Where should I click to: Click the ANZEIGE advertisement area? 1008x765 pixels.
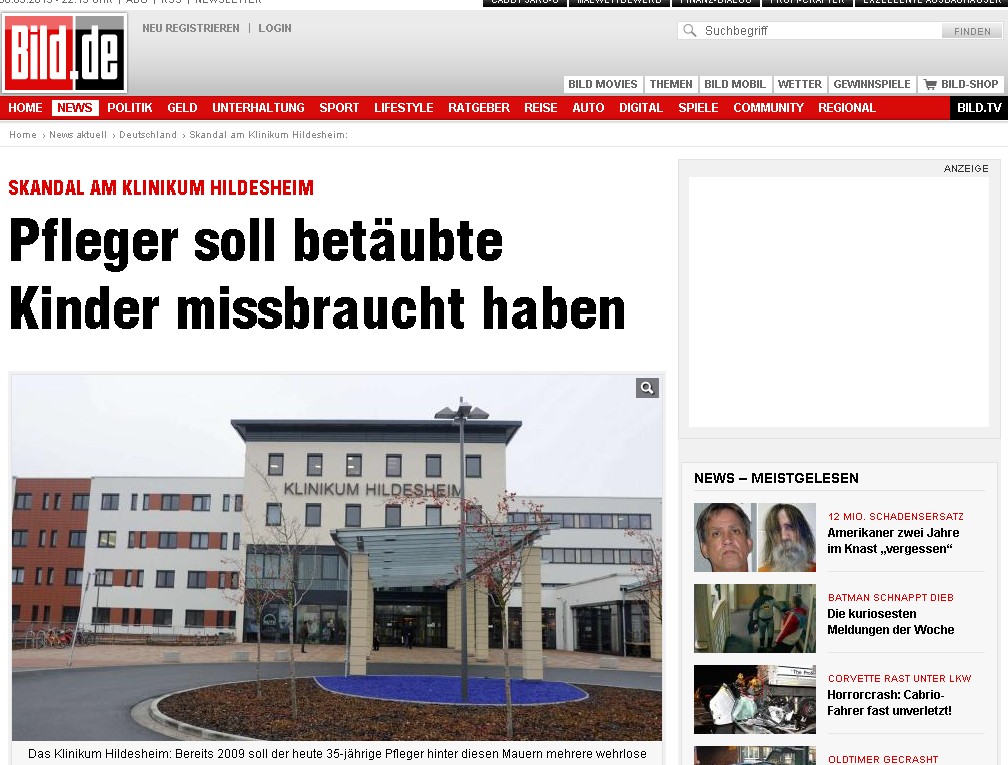pos(839,302)
